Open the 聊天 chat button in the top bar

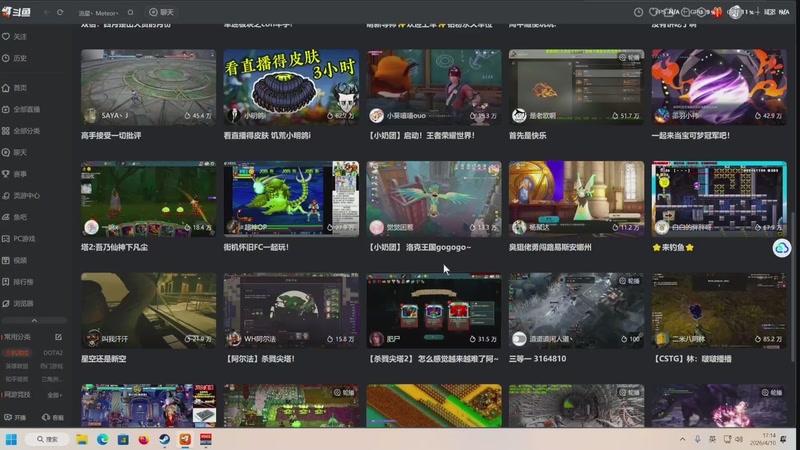pos(161,12)
